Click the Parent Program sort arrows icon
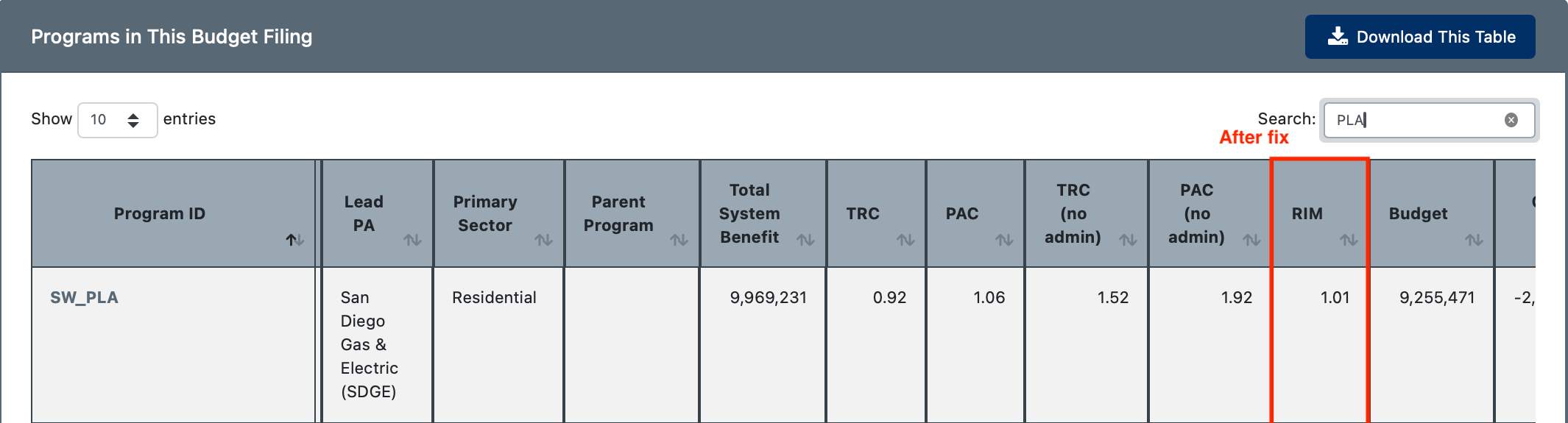This screenshot has width=1568, height=423. click(679, 240)
